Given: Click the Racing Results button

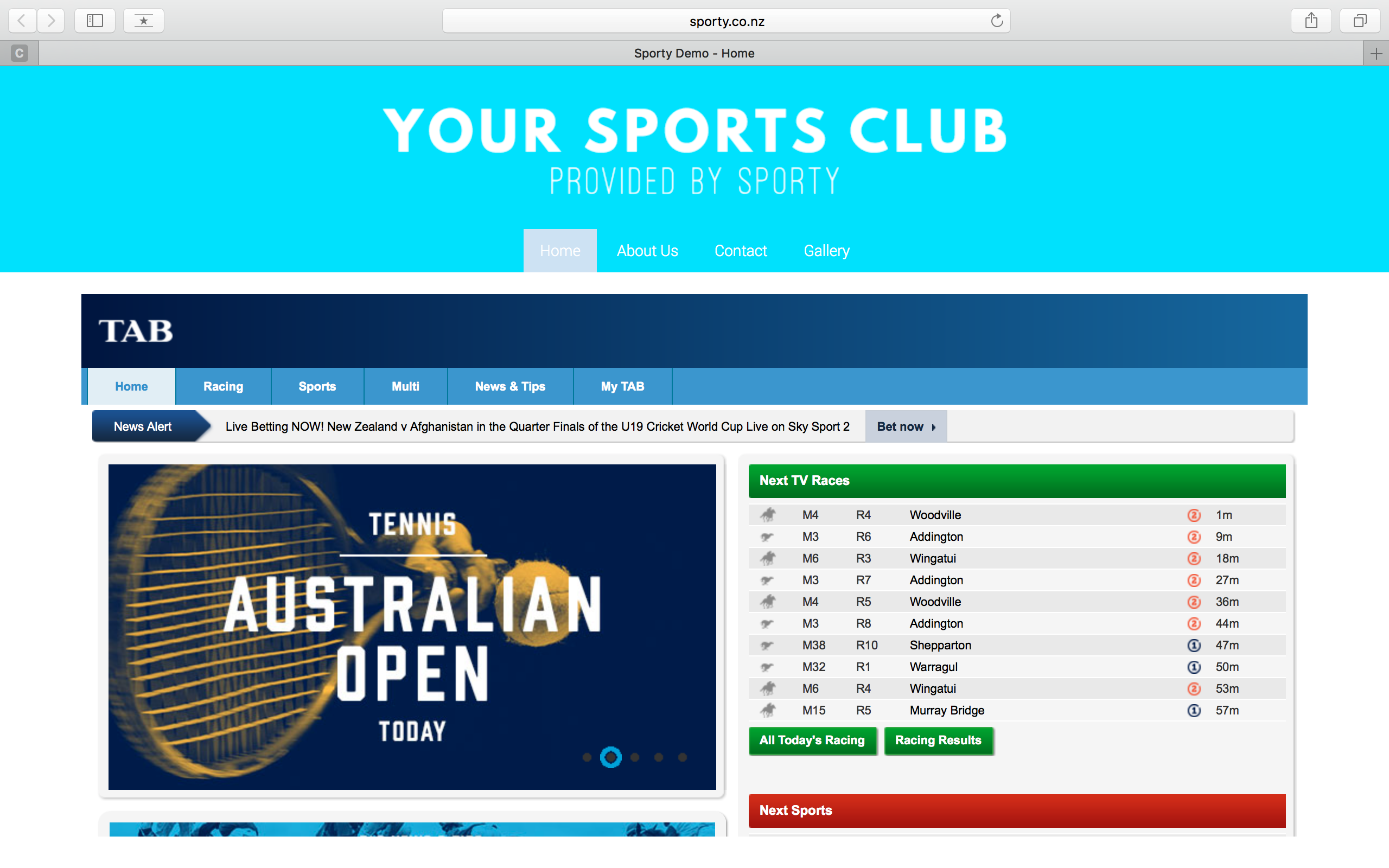Looking at the screenshot, I should pos(938,741).
